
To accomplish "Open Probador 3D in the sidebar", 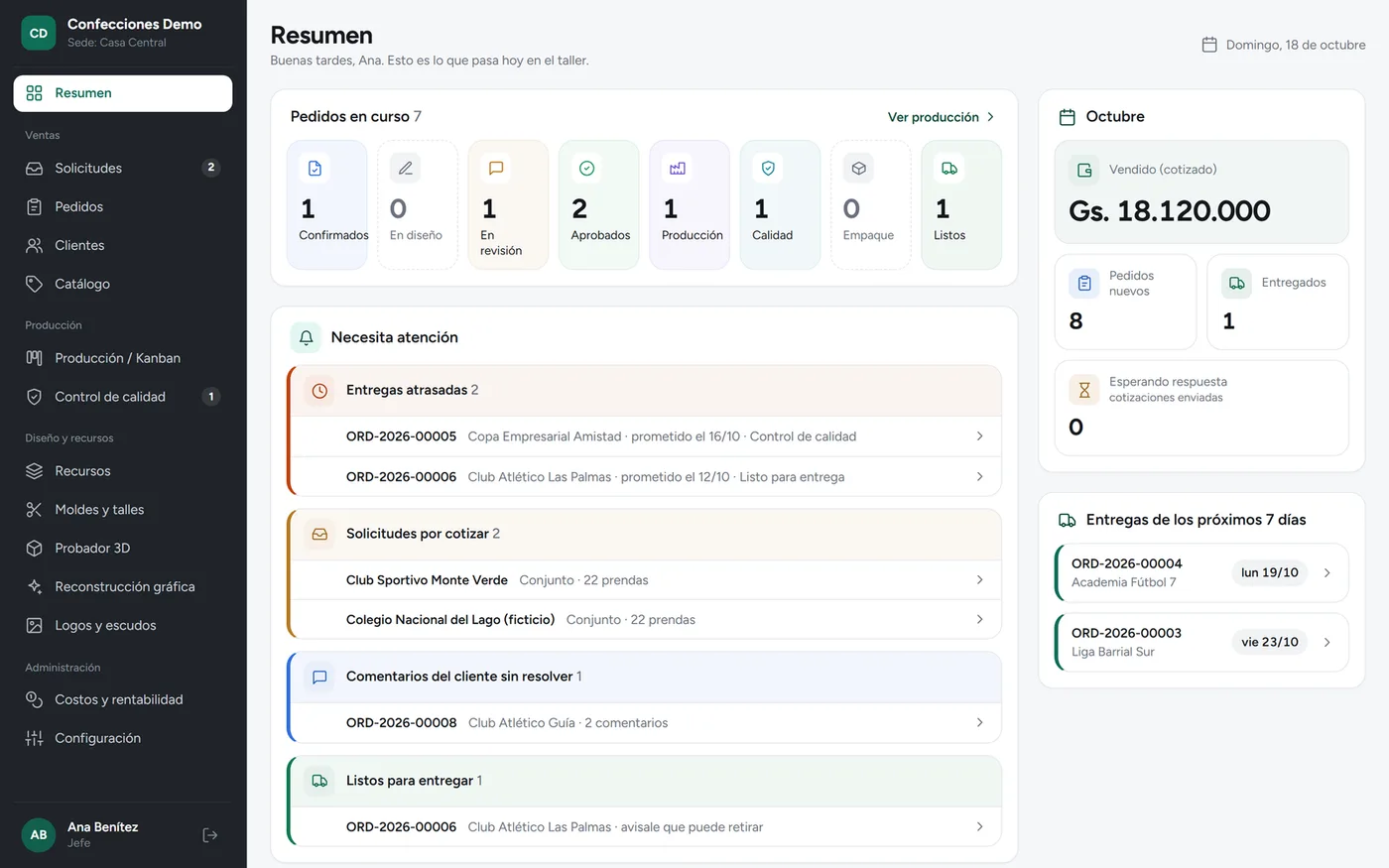I will pyautogui.click(x=123, y=549).
